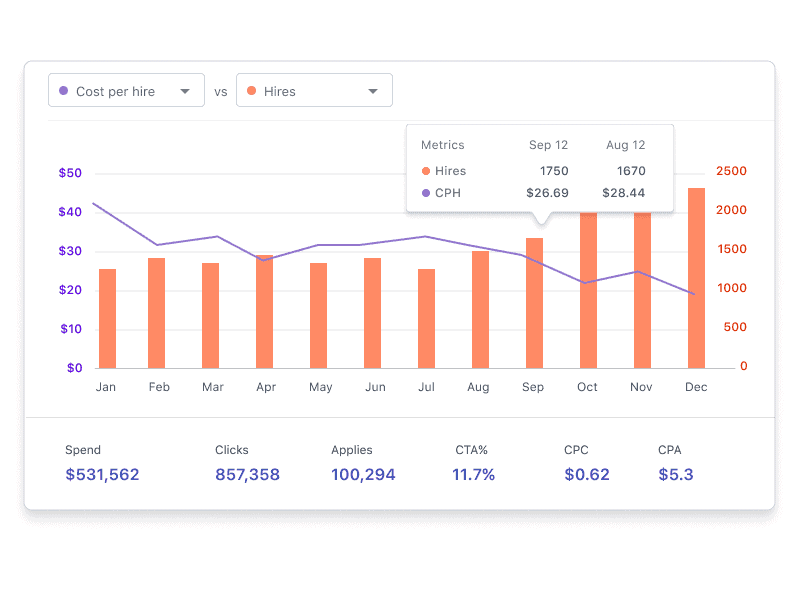This screenshot has width=800, height=600.
Task: Click the Aug 12 column header in tooltip
Action: 625,145
